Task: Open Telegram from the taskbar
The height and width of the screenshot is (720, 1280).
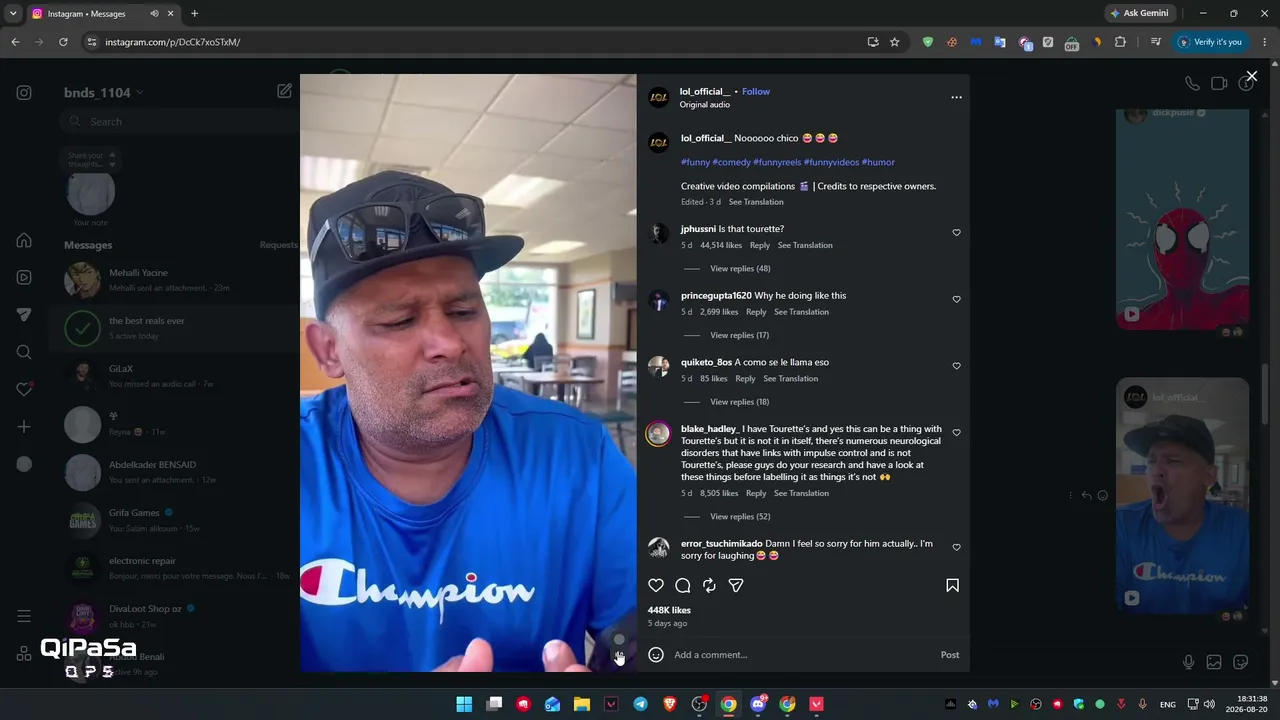Action: pos(640,704)
